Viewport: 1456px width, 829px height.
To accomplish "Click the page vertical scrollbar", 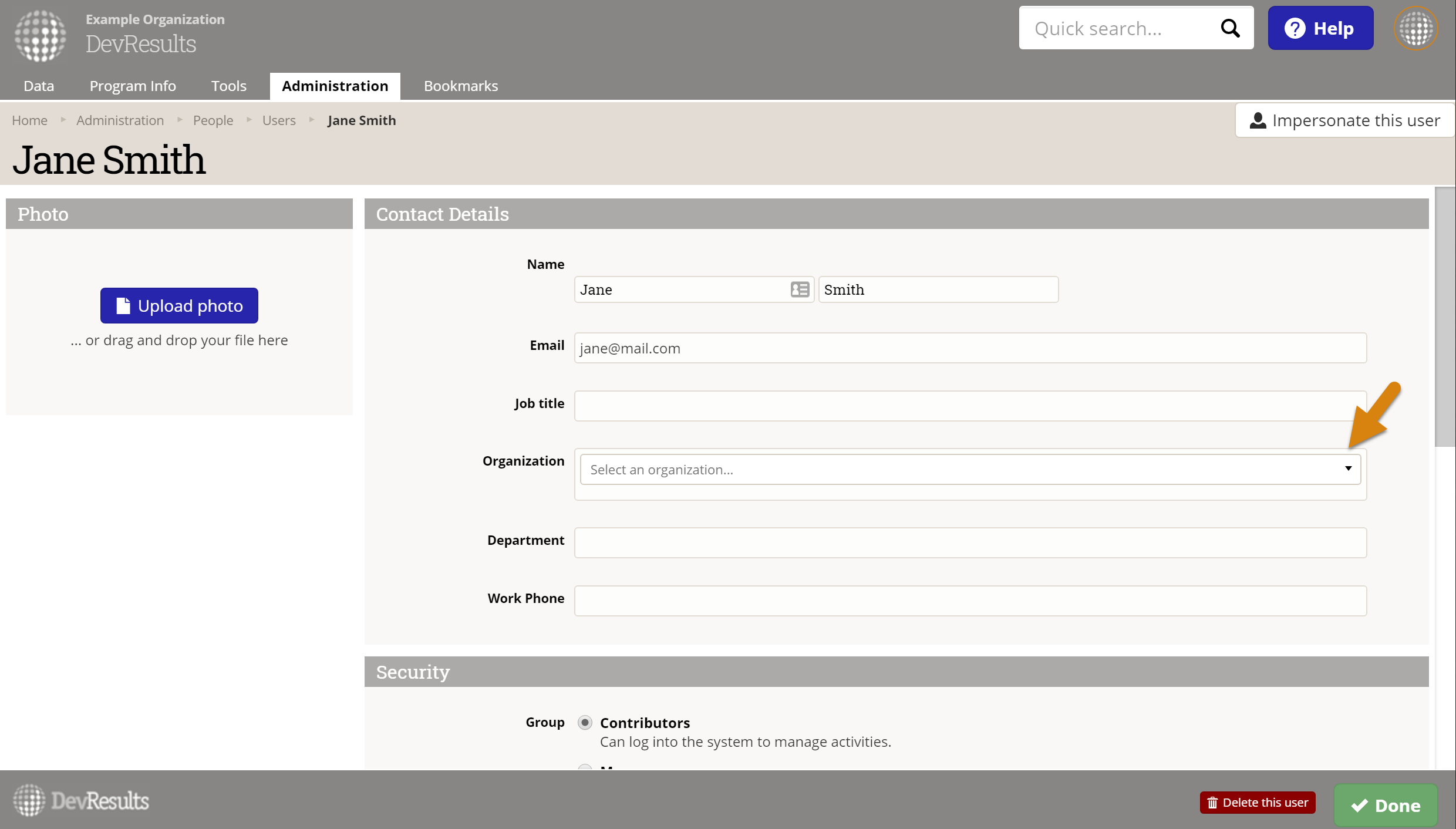I will [1444, 317].
